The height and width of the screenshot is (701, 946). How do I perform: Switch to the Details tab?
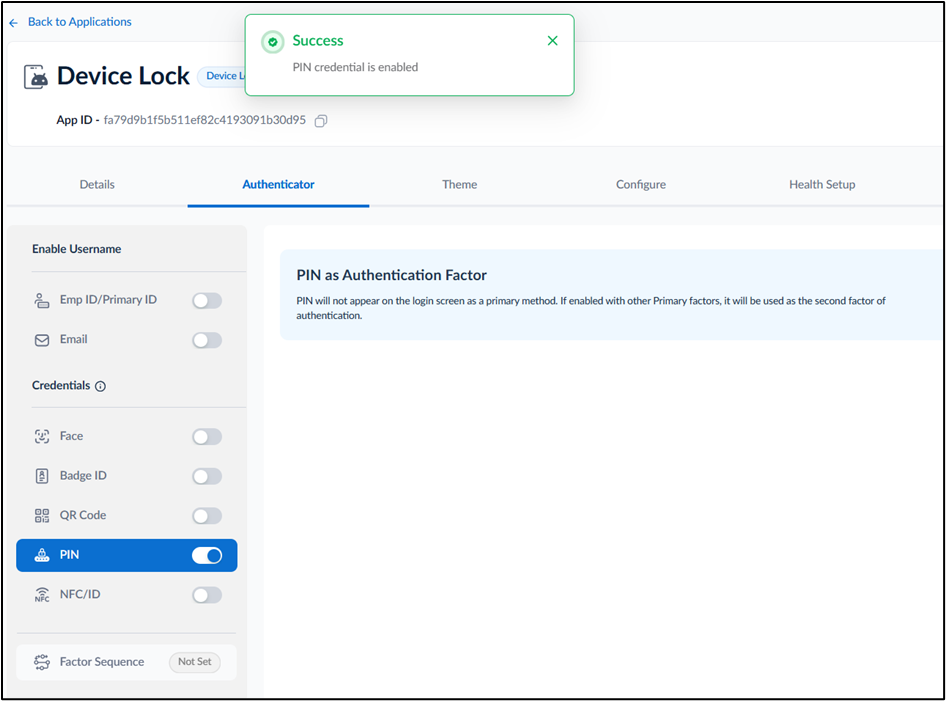(97, 185)
